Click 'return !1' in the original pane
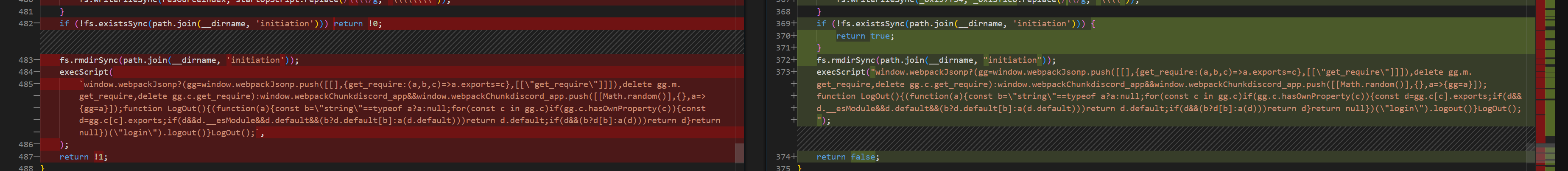Screen dimensions: 1568x171 point(83,157)
